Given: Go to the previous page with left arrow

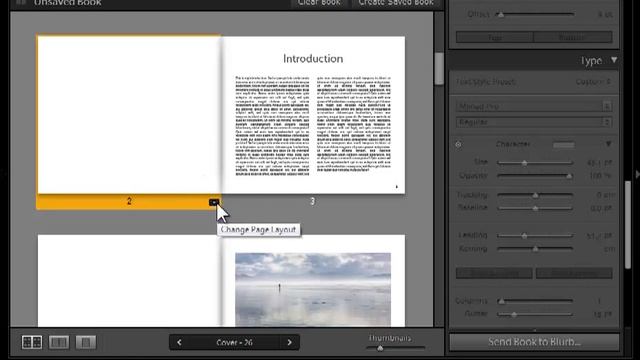Looking at the screenshot, I should pos(179,342).
